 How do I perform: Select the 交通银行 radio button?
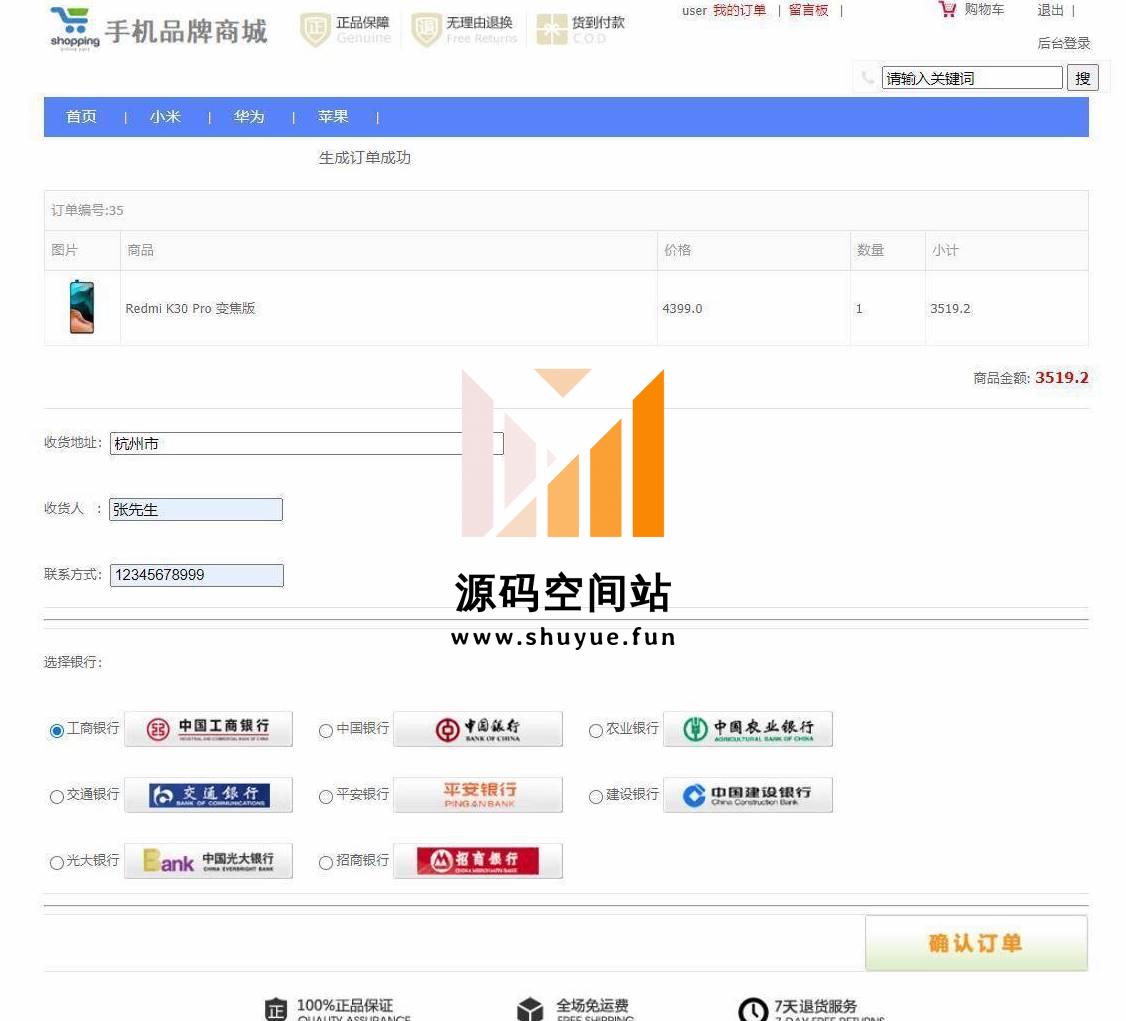point(57,797)
